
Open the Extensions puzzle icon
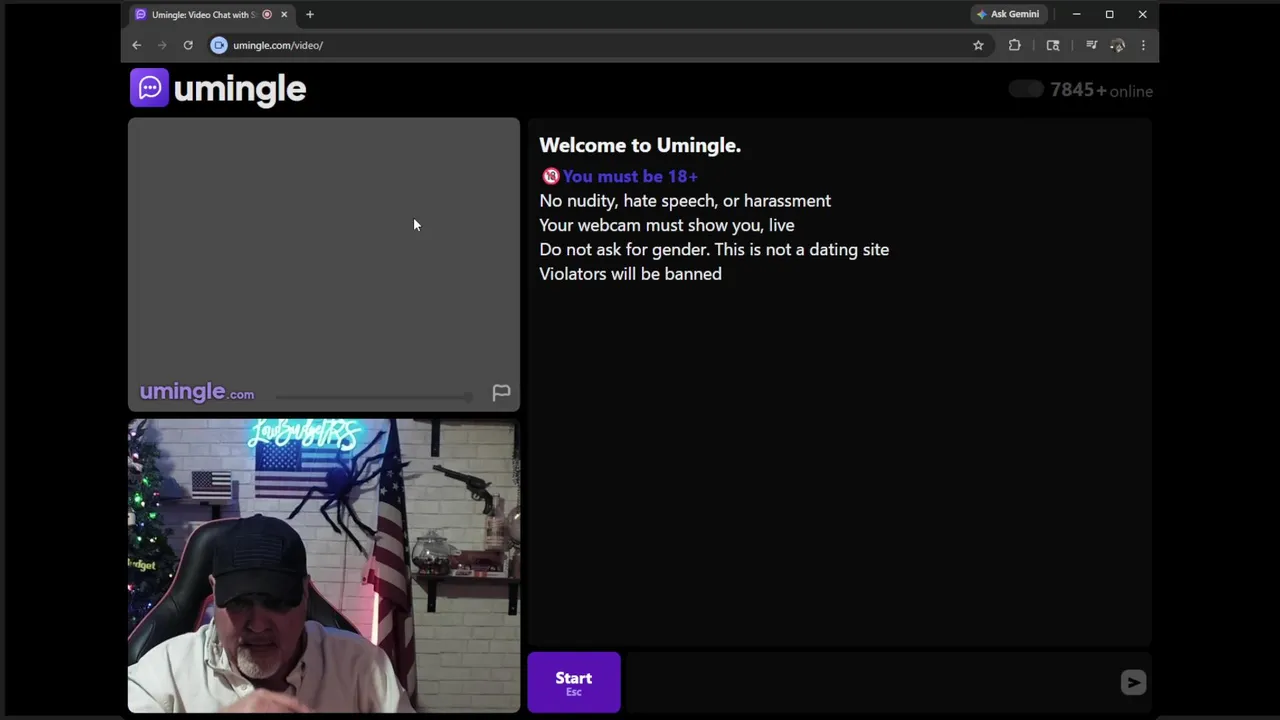(x=1014, y=45)
